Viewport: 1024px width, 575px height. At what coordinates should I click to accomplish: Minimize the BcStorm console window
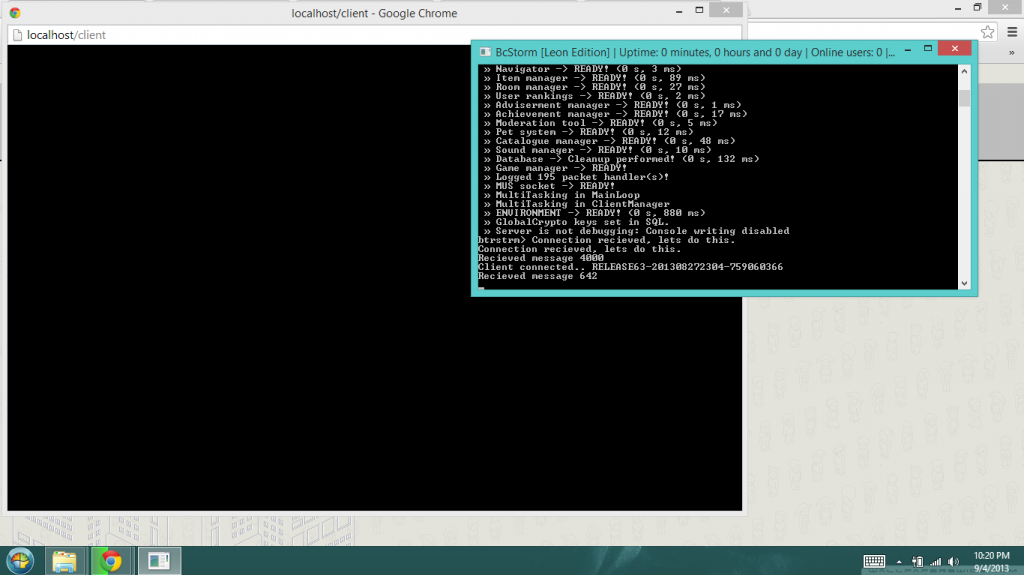905,49
